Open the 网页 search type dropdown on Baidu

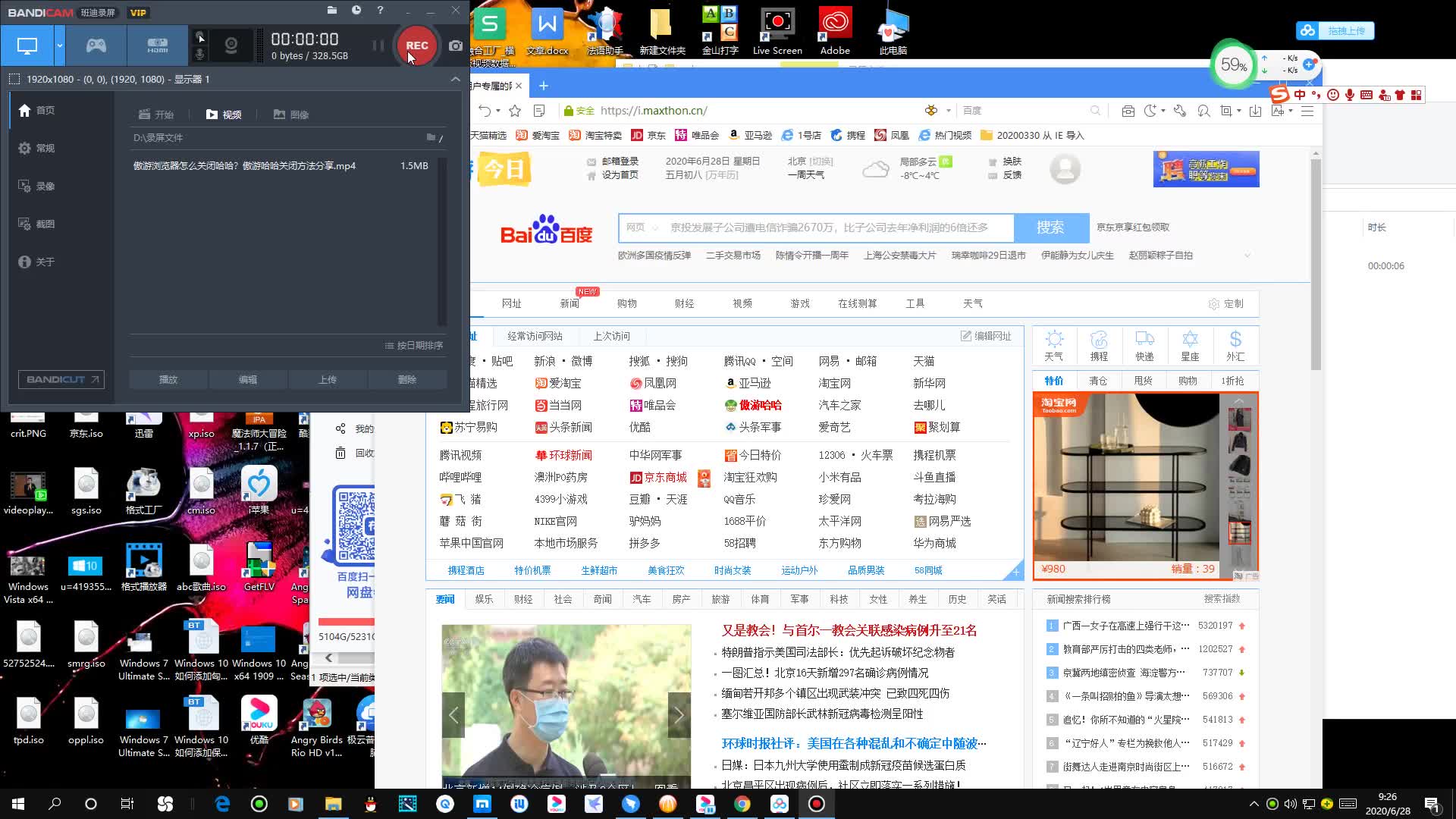coord(641,227)
